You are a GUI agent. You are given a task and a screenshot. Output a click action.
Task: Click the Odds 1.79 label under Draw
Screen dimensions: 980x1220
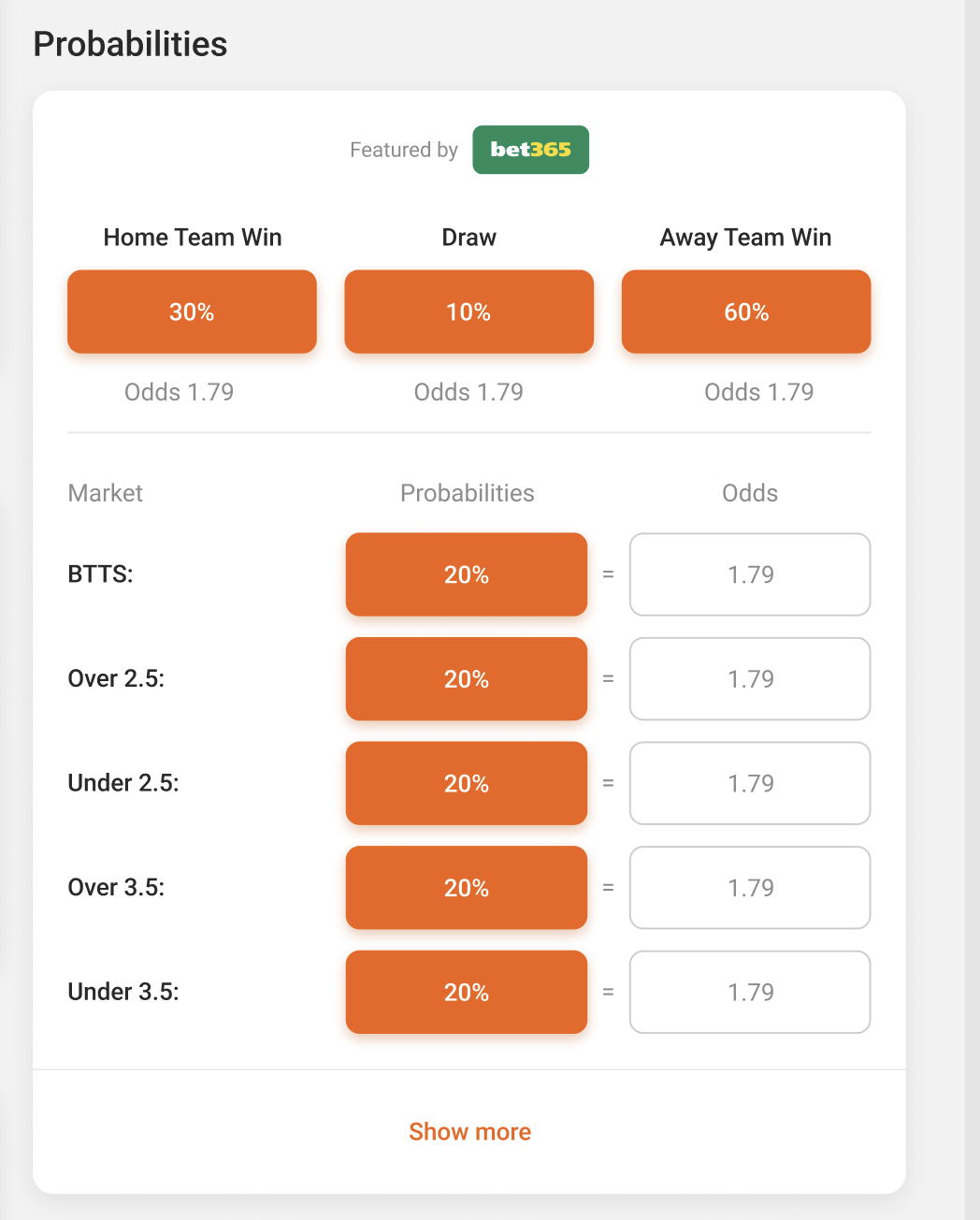click(x=468, y=392)
